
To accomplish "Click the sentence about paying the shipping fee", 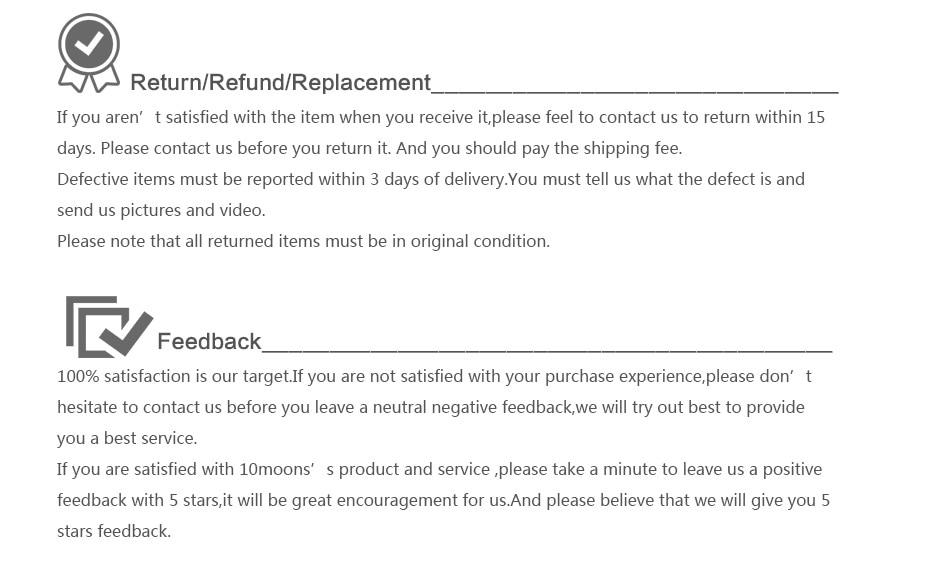I will [539, 148].
